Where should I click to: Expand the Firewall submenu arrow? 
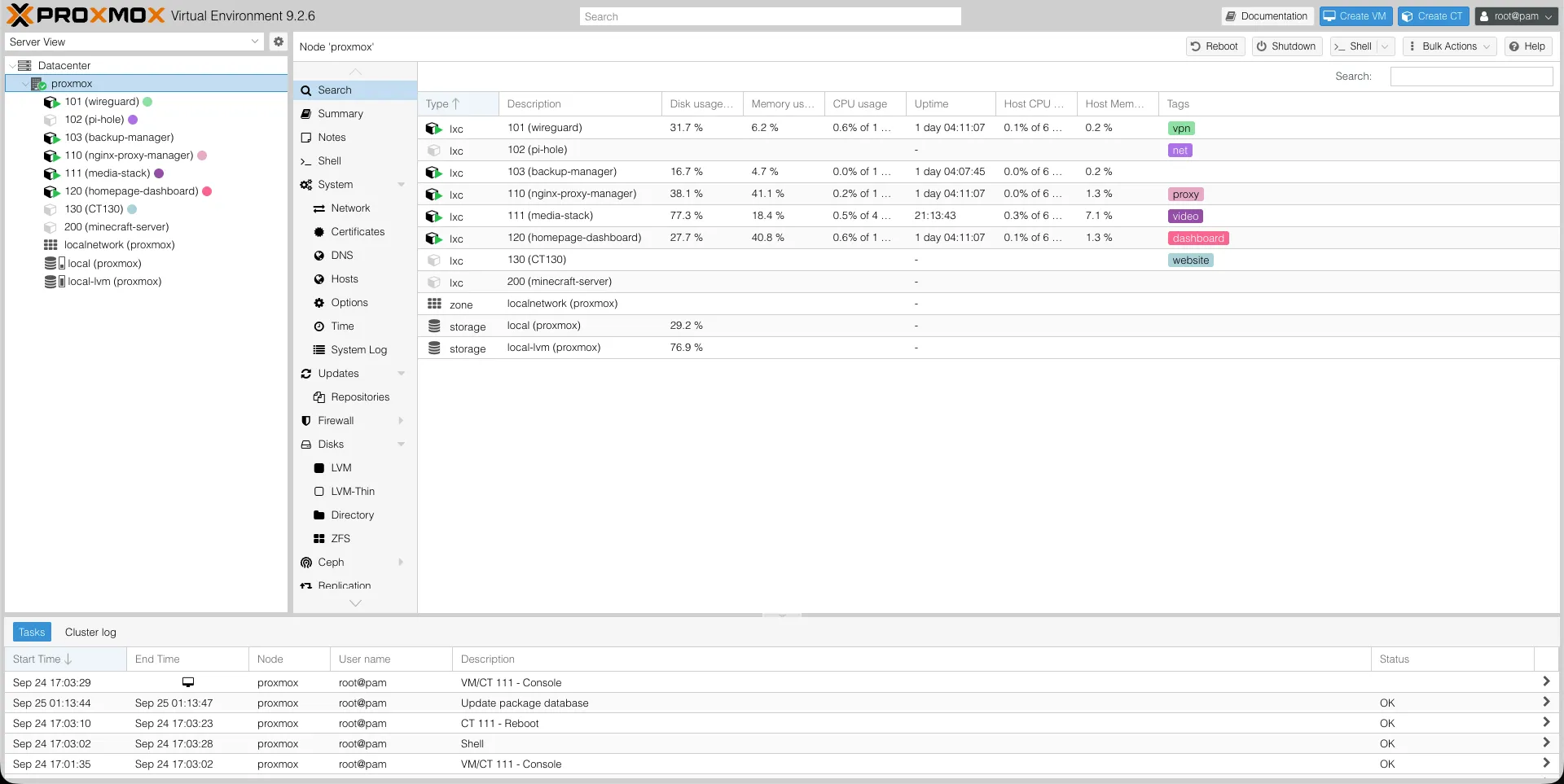click(x=401, y=421)
